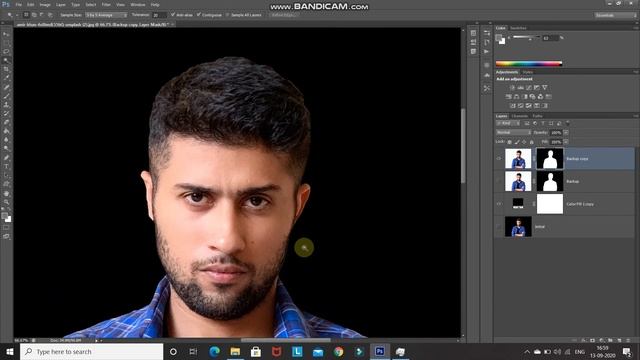Show hidden system tray icons
640x360 pixels.
(x=527, y=352)
